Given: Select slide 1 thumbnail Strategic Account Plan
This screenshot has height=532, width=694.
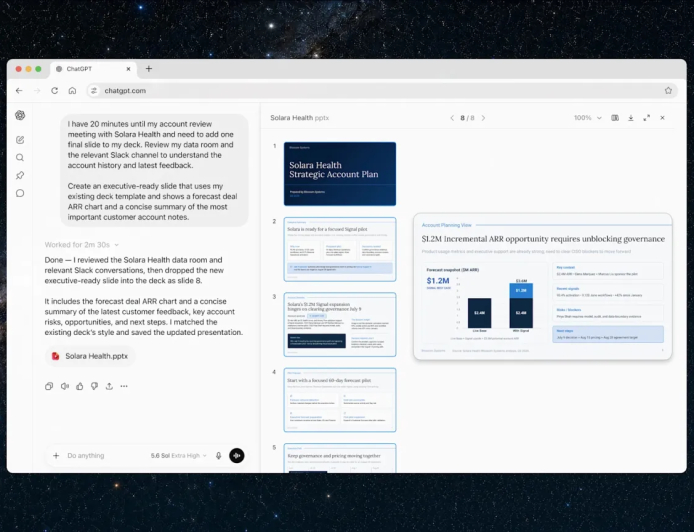Looking at the screenshot, I should (x=340, y=174).
